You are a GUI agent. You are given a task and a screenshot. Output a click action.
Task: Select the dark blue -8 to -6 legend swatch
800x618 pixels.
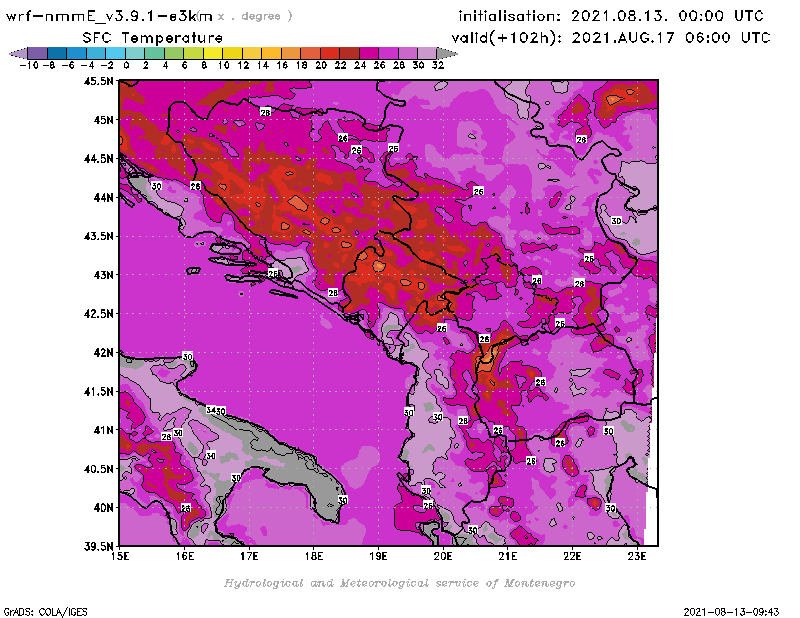(57, 53)
